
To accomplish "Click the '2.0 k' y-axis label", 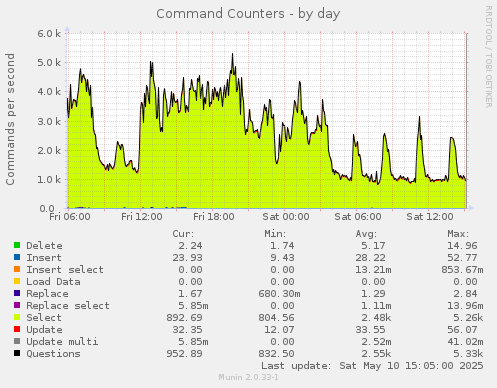I will [x=49, y=150].
